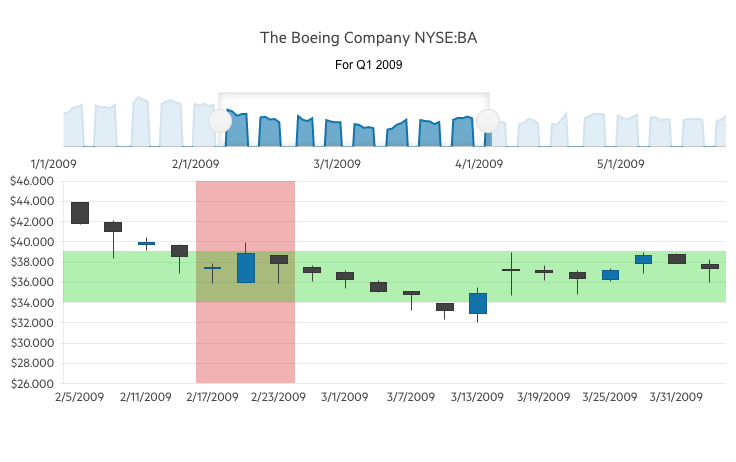
Task: Click the left navigator range handle
Action: (x=220, y=121)
